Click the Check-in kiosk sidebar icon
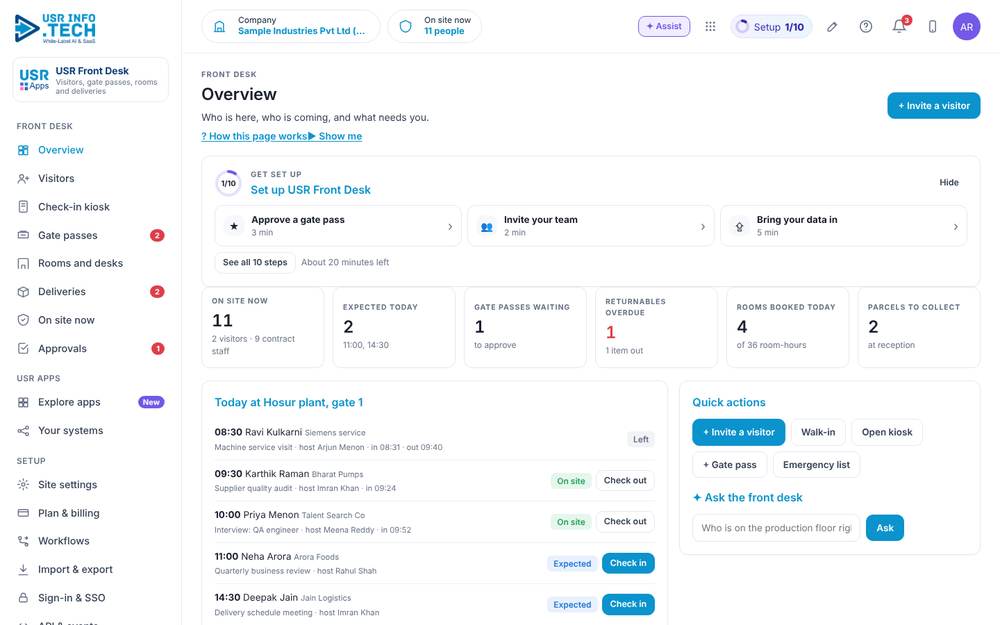Image resolution: width=1000 pixels, height=625 pixels. pos(23,207)
